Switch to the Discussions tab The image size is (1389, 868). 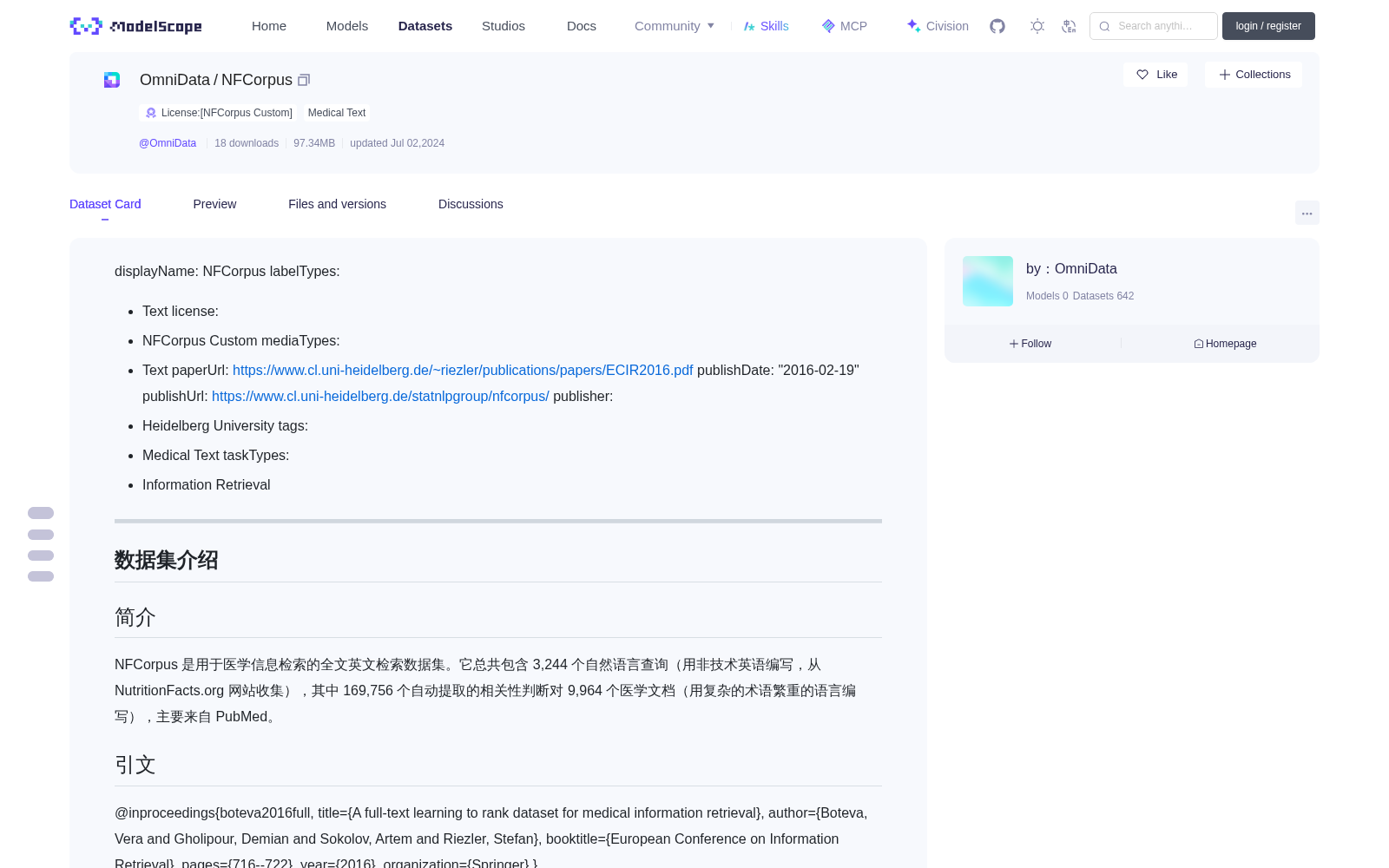tap(471, 204)
